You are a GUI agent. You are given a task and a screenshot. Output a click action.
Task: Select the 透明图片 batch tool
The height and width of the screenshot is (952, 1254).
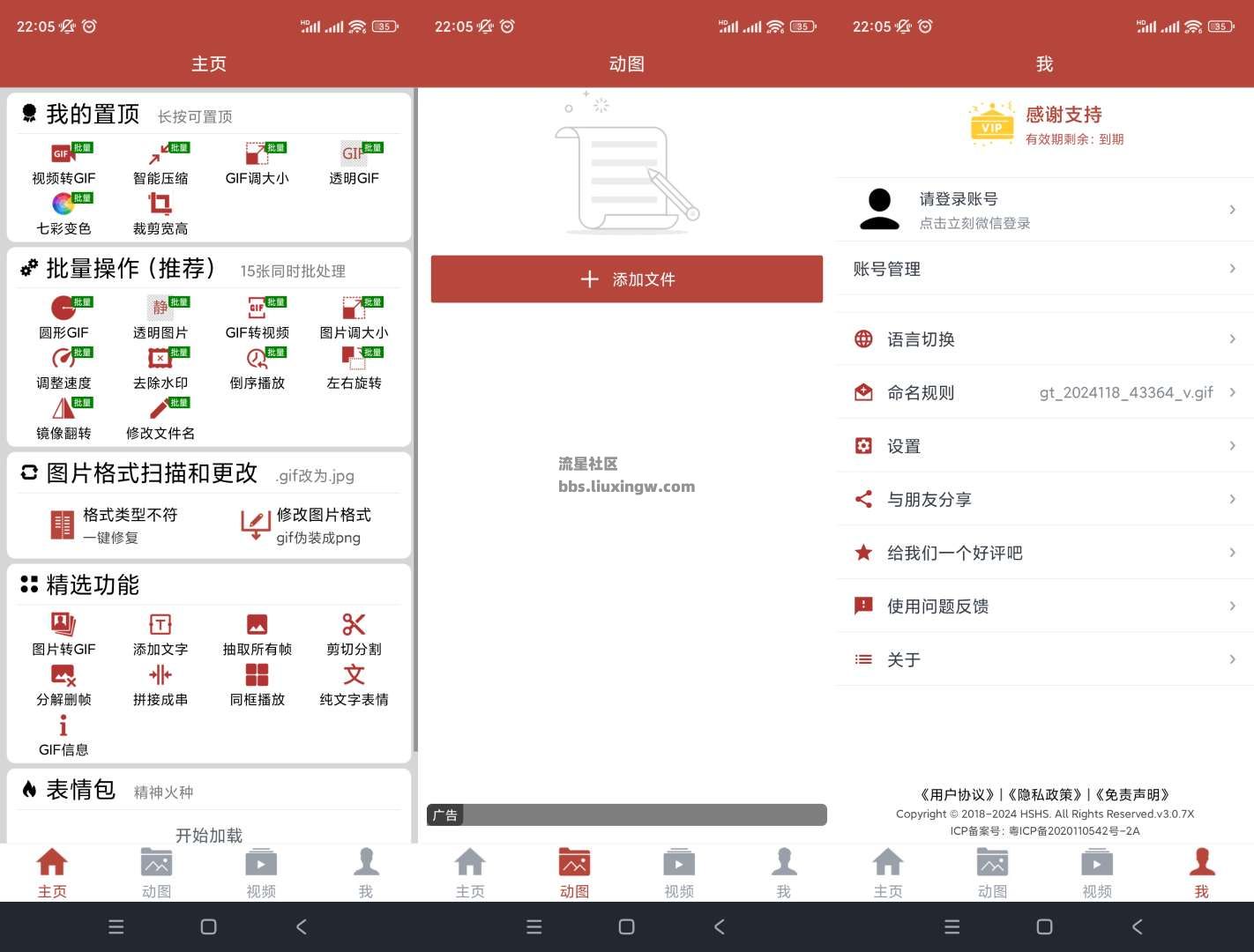tap(160, 318)
